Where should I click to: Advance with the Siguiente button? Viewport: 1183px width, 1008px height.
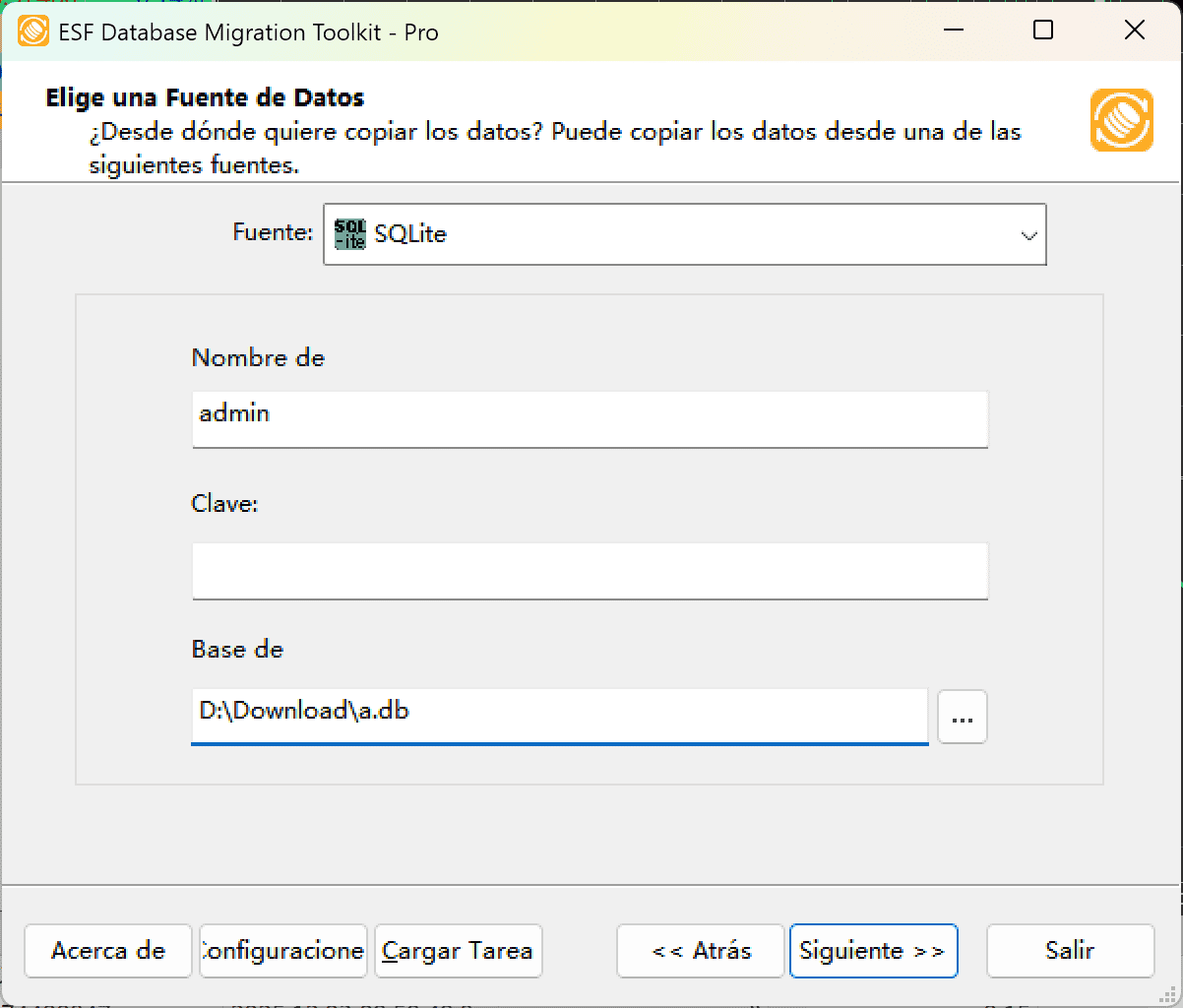point(873,951)
